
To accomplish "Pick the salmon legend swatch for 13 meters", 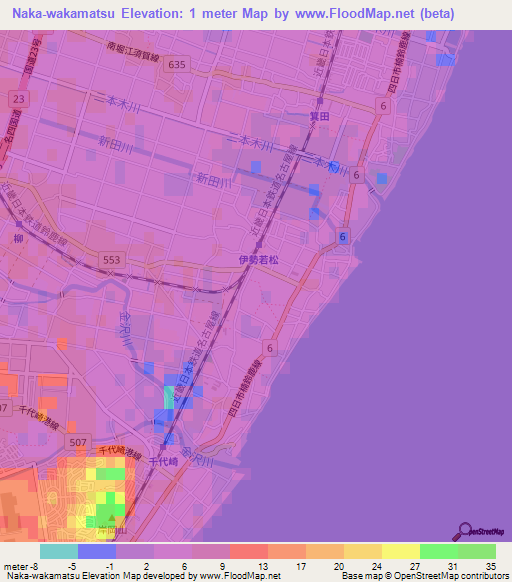I will [x=287, y=551].
